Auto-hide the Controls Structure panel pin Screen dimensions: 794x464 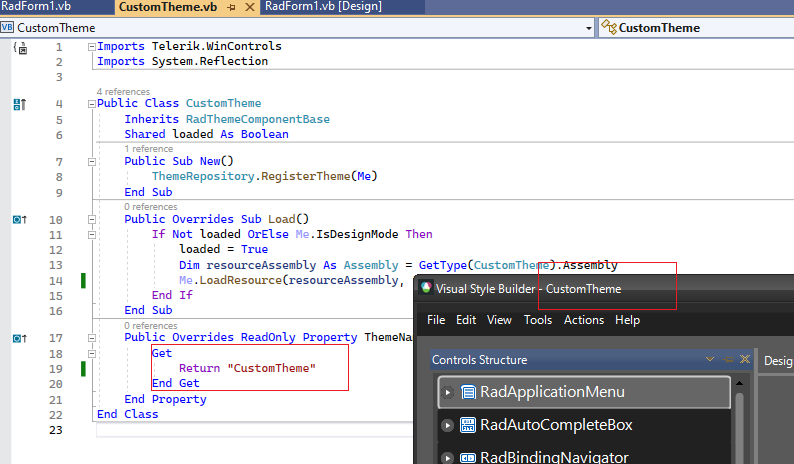[728, 360]
